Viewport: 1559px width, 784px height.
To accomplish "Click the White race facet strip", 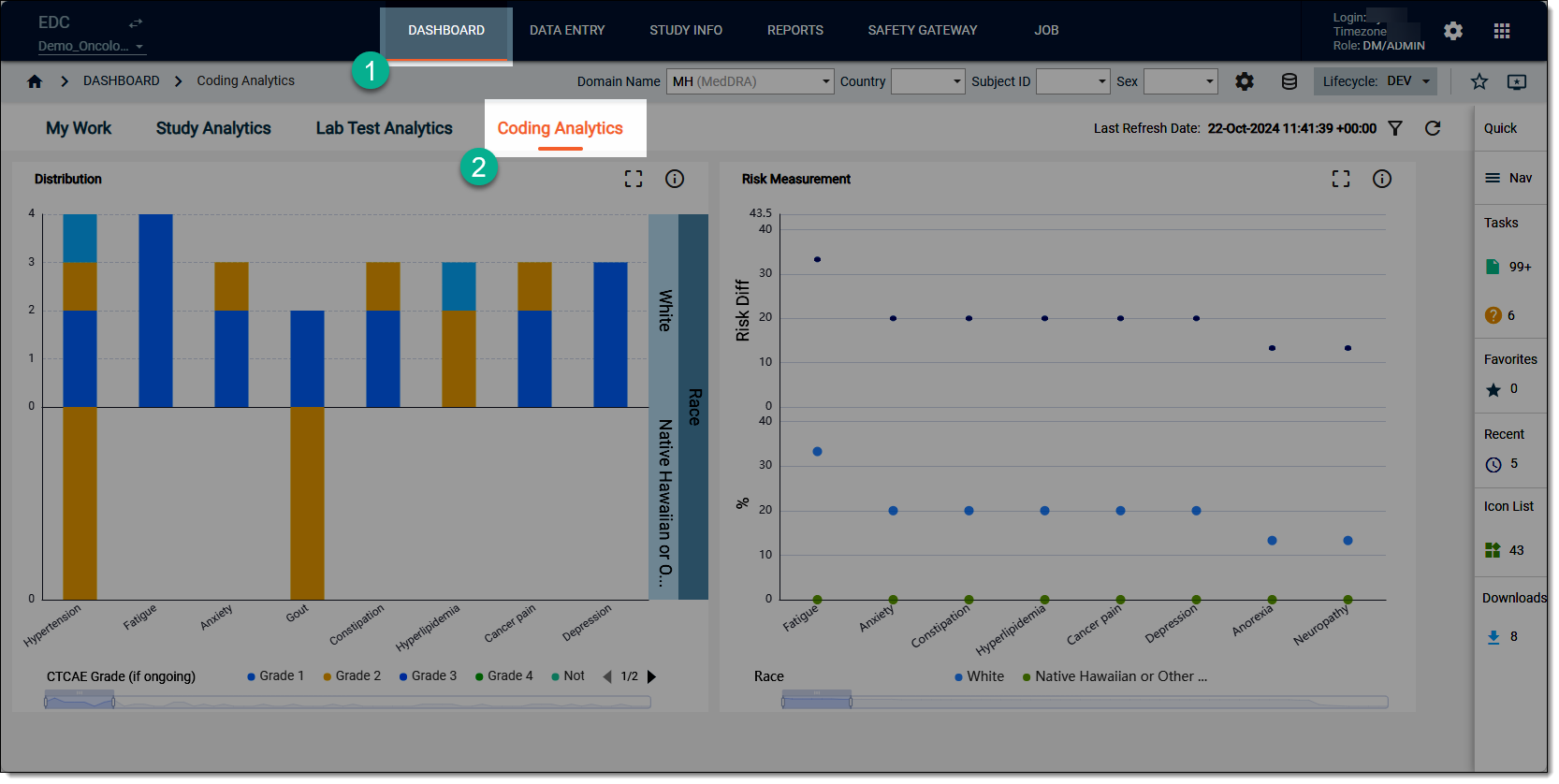I will 663,311.
